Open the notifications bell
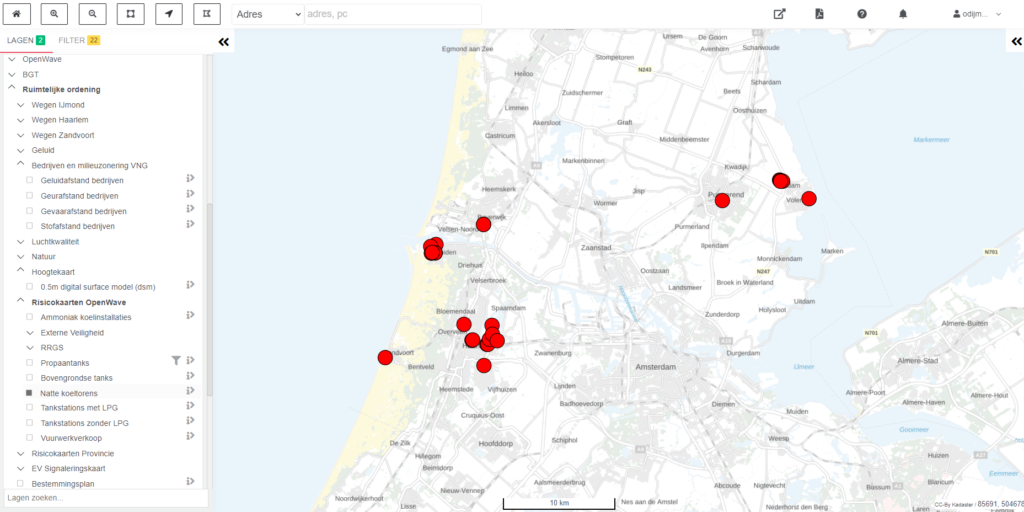Image resolution: width=1024 pixels, height=512 pixels. pos(903,14)
